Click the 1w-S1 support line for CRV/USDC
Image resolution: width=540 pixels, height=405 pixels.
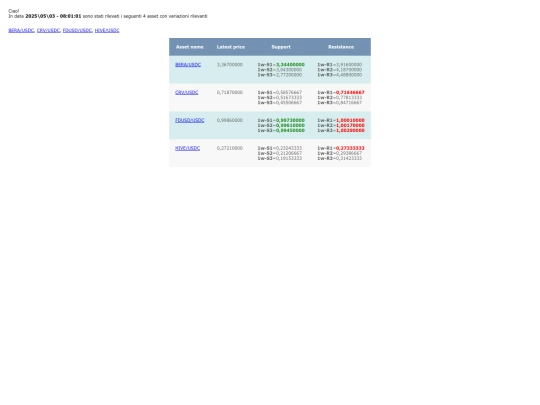click(x=280, y=92)
